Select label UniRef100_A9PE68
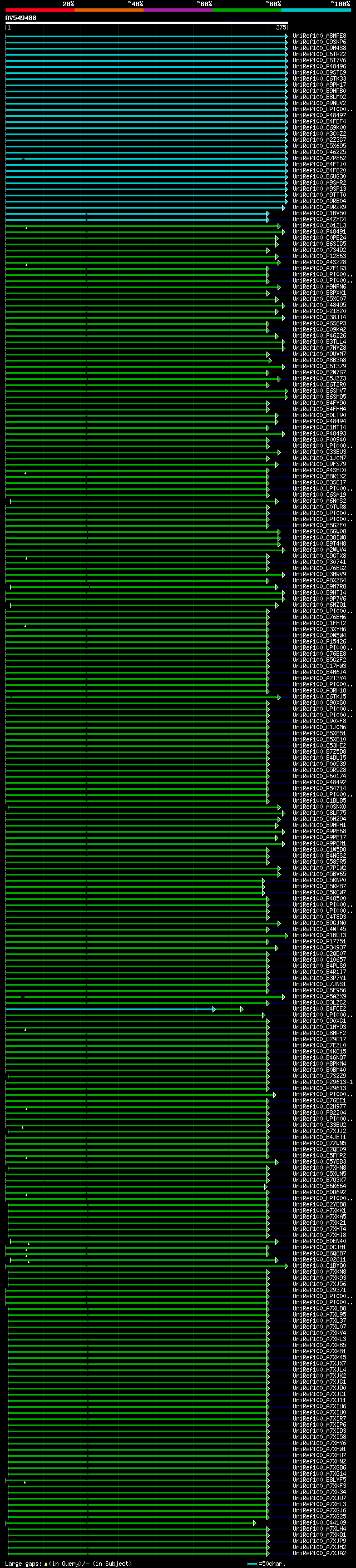 click(319, 831)
